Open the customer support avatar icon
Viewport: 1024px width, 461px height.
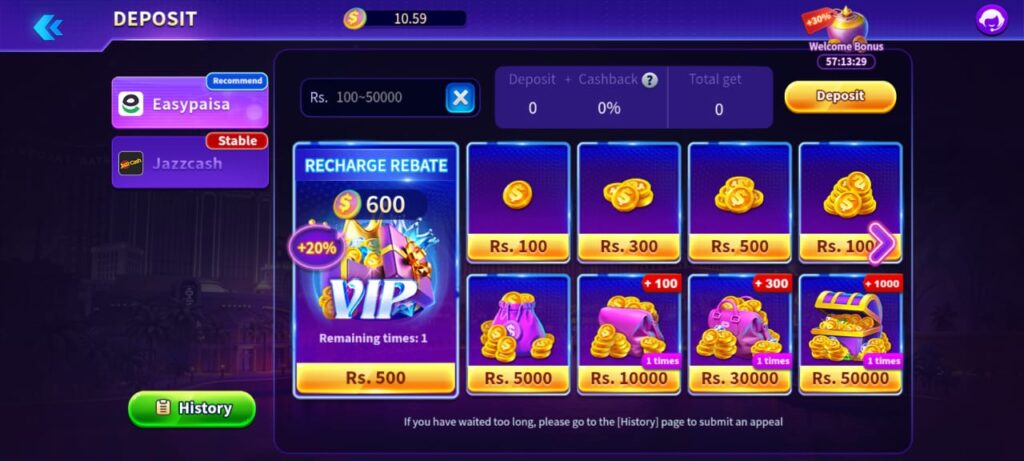click(991, 20)
